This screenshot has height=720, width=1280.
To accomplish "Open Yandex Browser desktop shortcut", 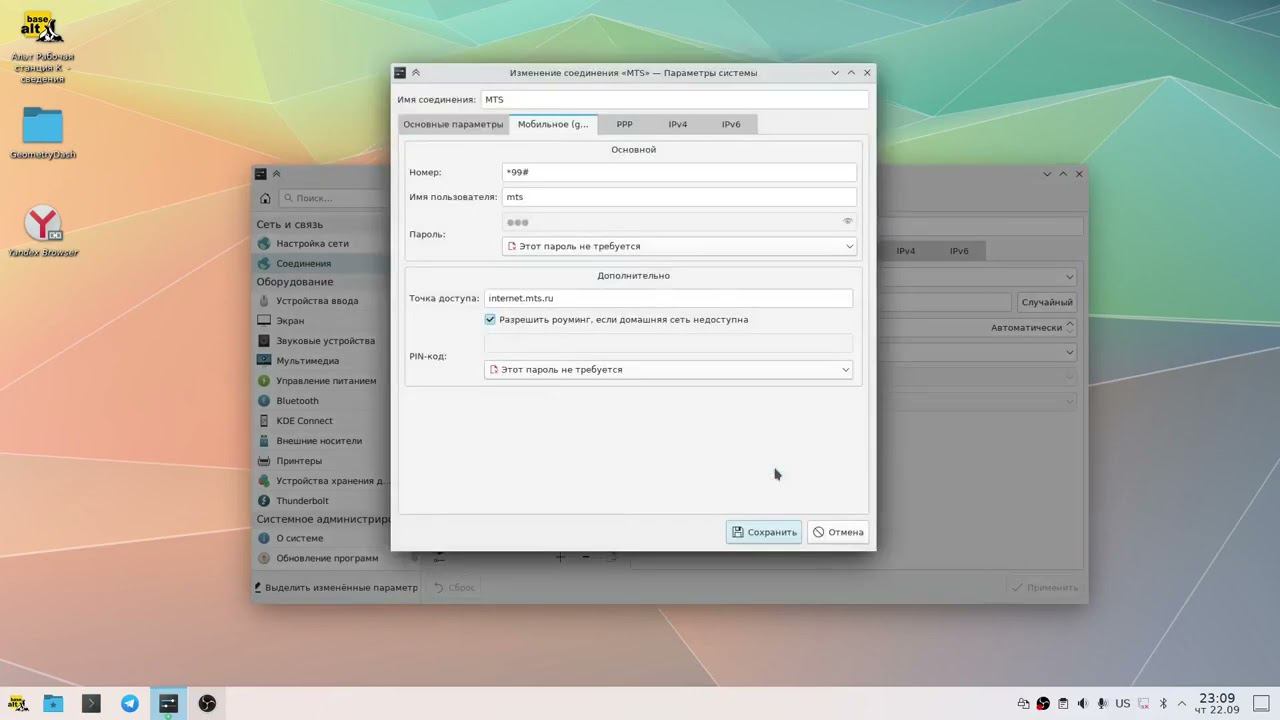I will 43,231.
